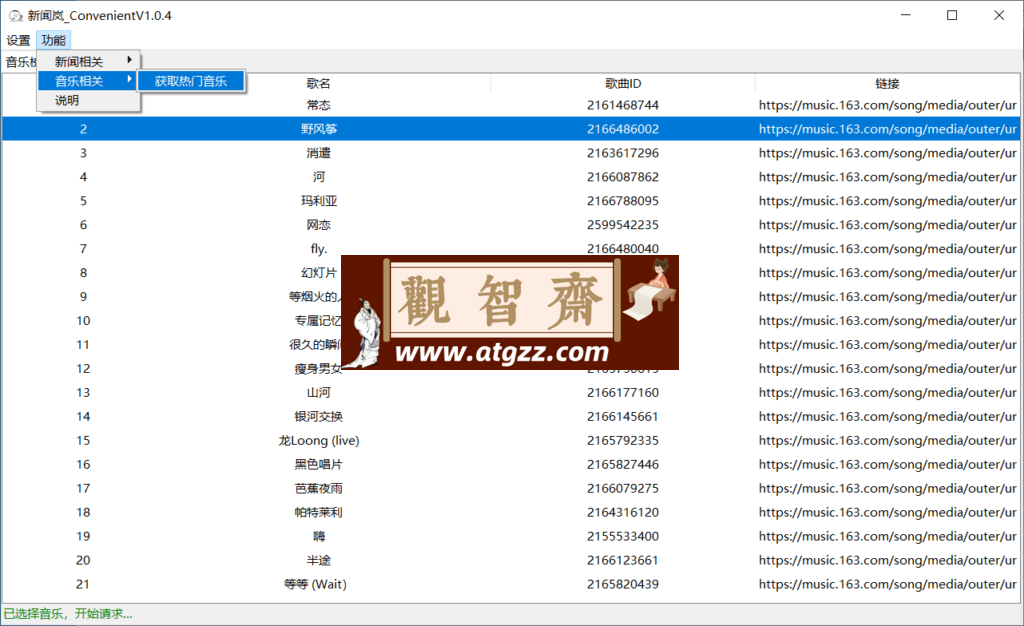Screen dimensions: 1024x626
Task: Minimize the 新闻岚 window
Action: click(x=905, y=15)
